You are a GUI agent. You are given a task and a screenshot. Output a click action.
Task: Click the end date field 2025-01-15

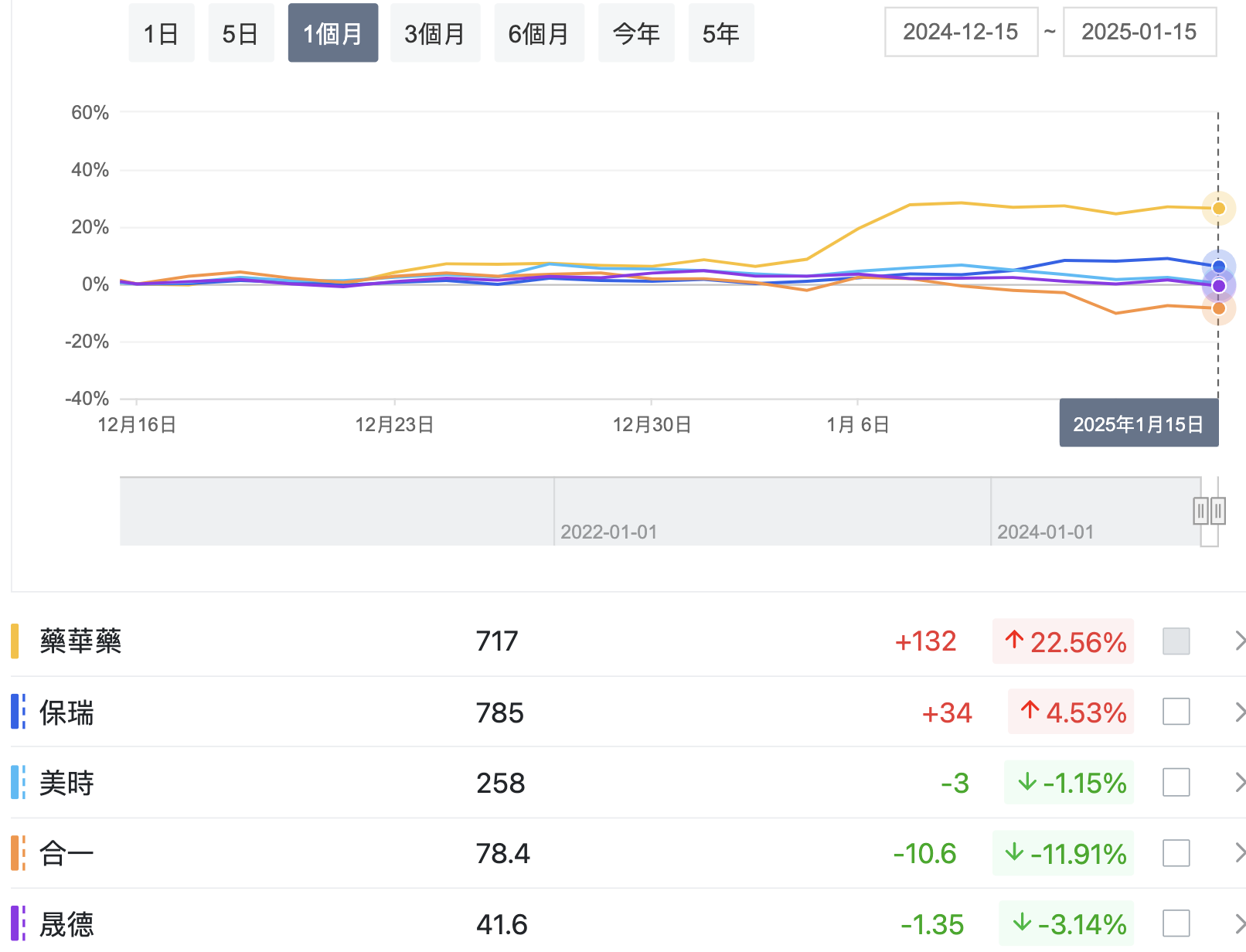(1139, 32)
